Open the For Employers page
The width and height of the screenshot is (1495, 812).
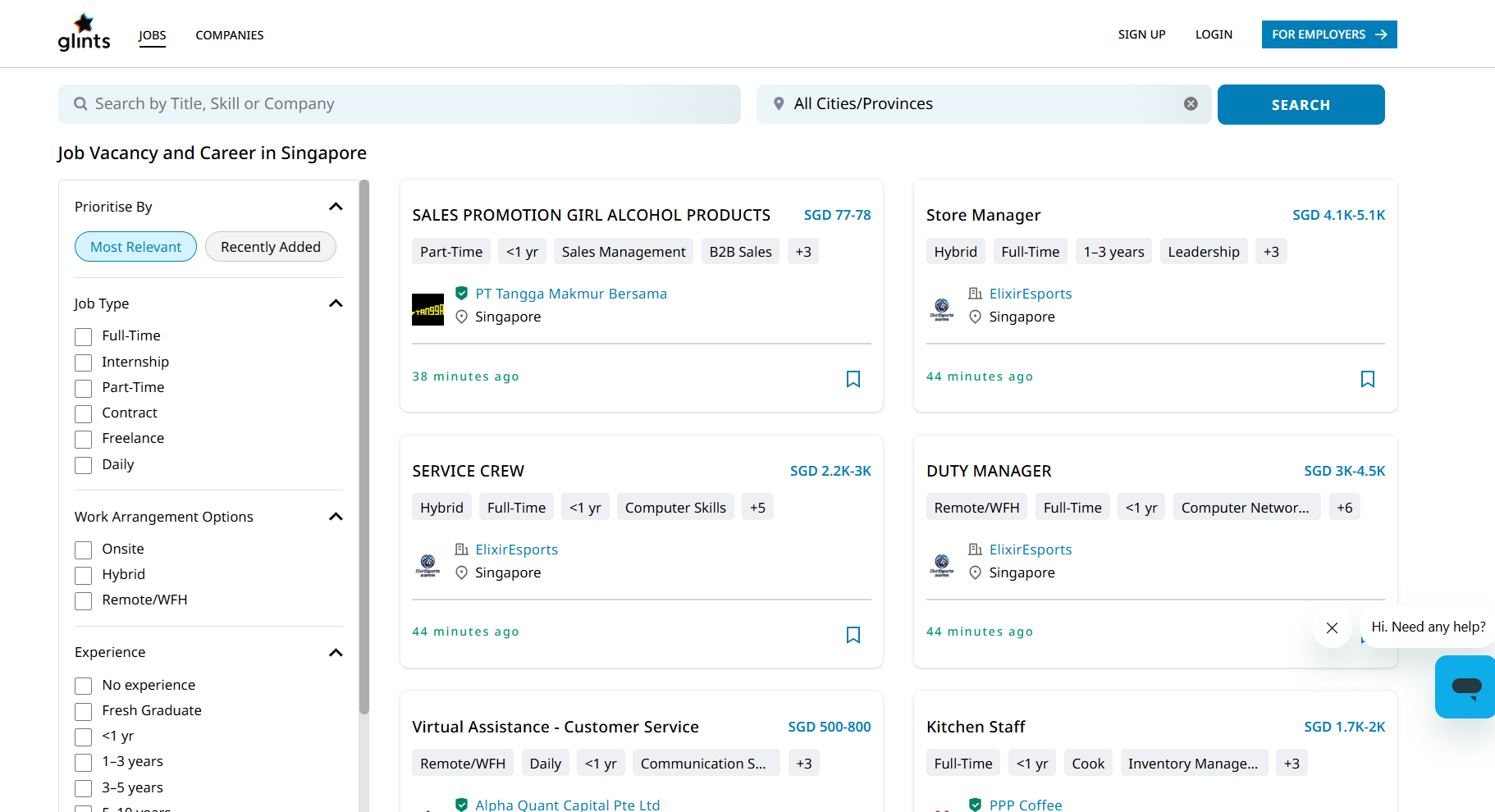pos(1329,34)
